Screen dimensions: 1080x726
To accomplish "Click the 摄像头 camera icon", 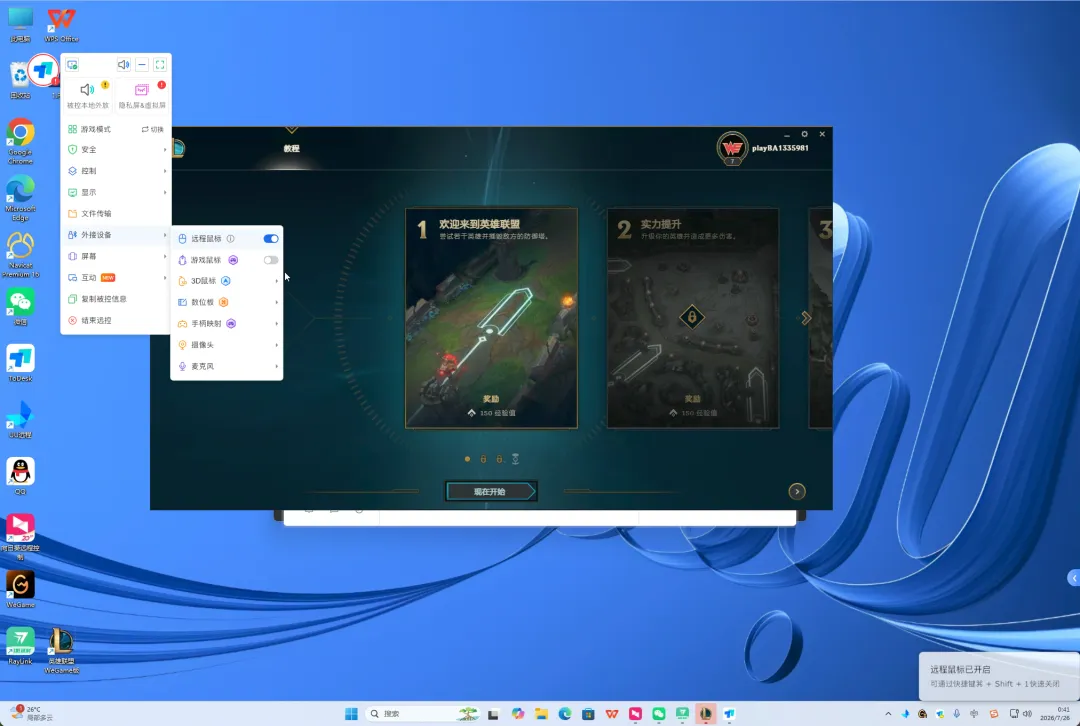I will (x=183, y=345).
